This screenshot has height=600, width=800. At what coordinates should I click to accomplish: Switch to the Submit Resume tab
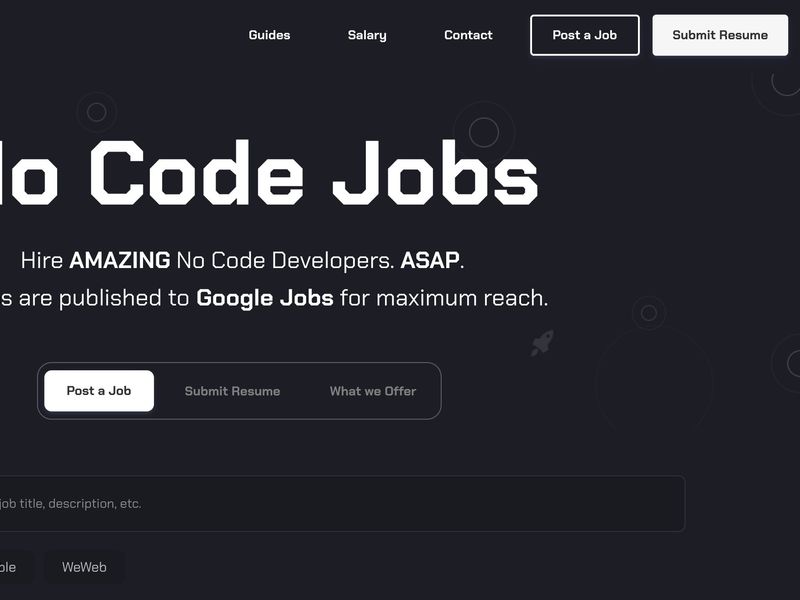[232, 391]
